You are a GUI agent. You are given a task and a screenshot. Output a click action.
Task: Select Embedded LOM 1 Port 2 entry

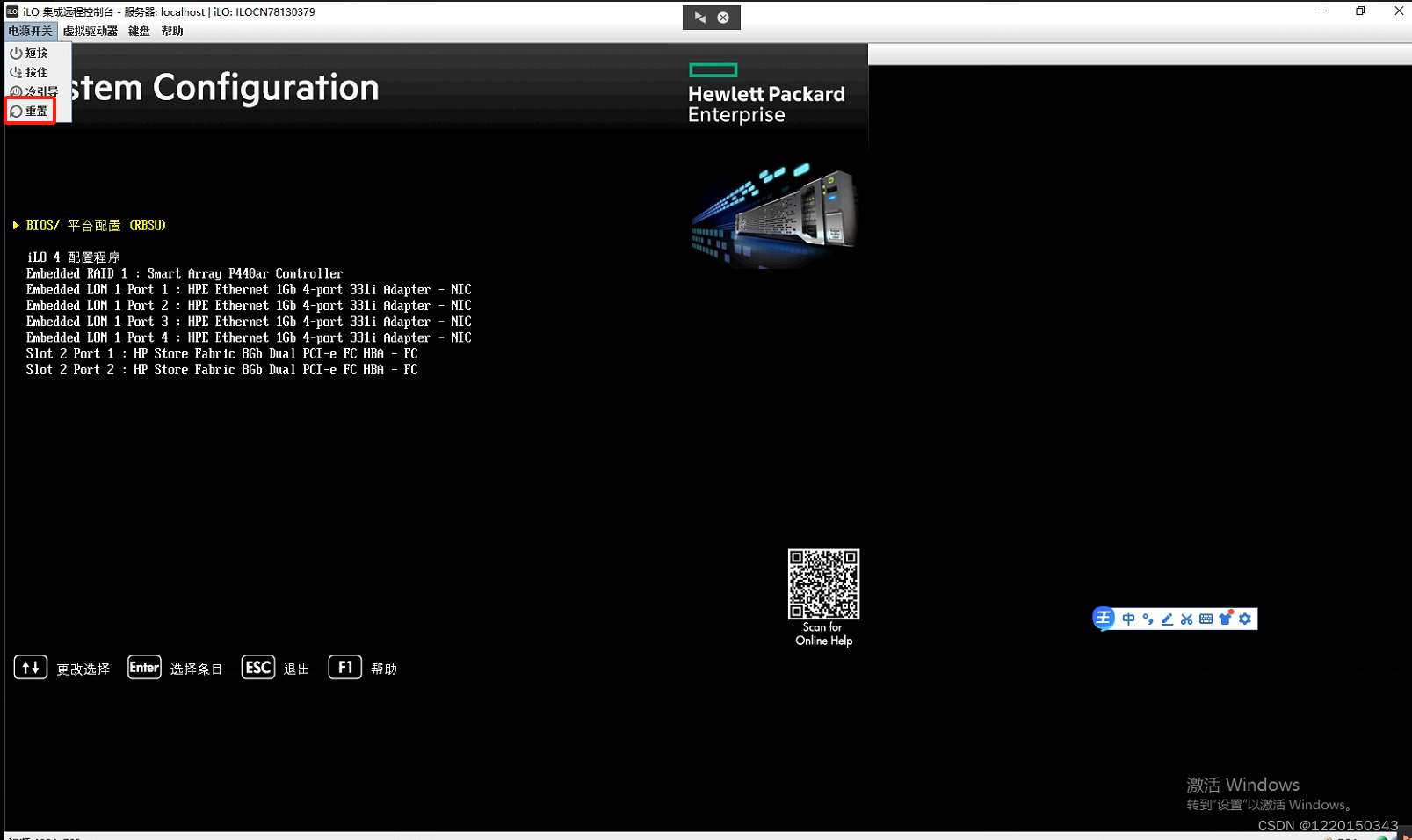(249, 305)
